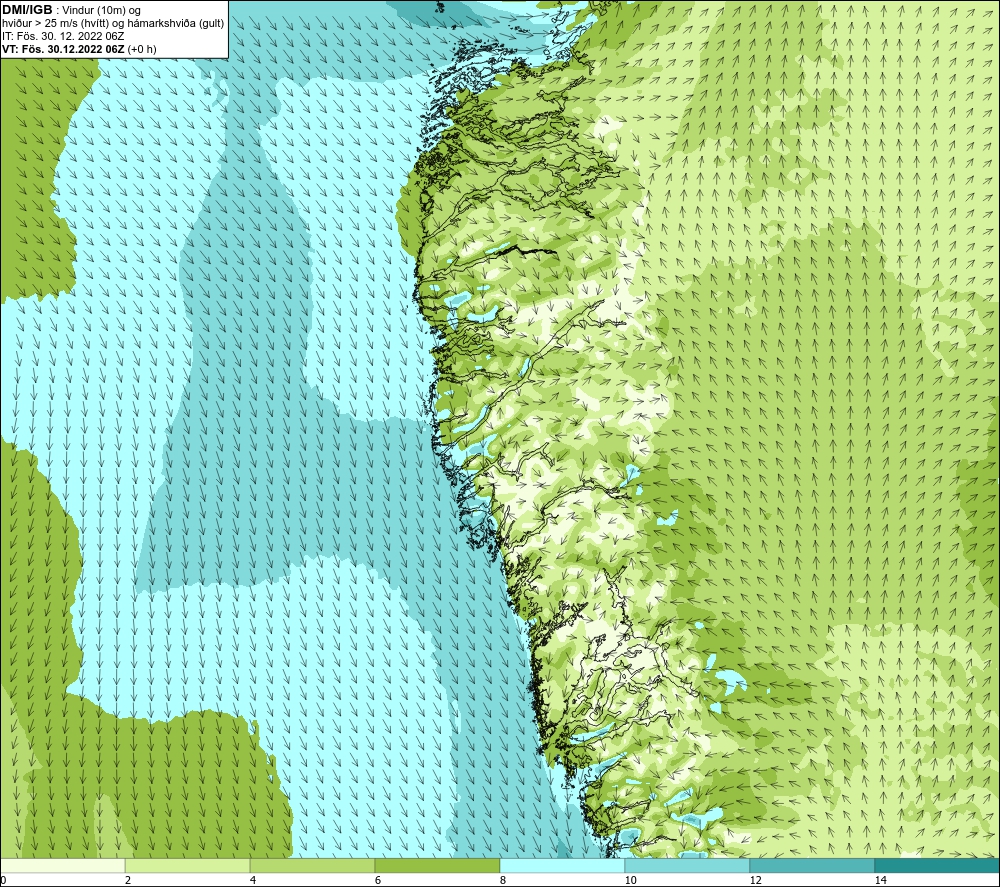1000x887 pixels.
Task: Click the legend scale label '6'
Action: click(378, 880)
